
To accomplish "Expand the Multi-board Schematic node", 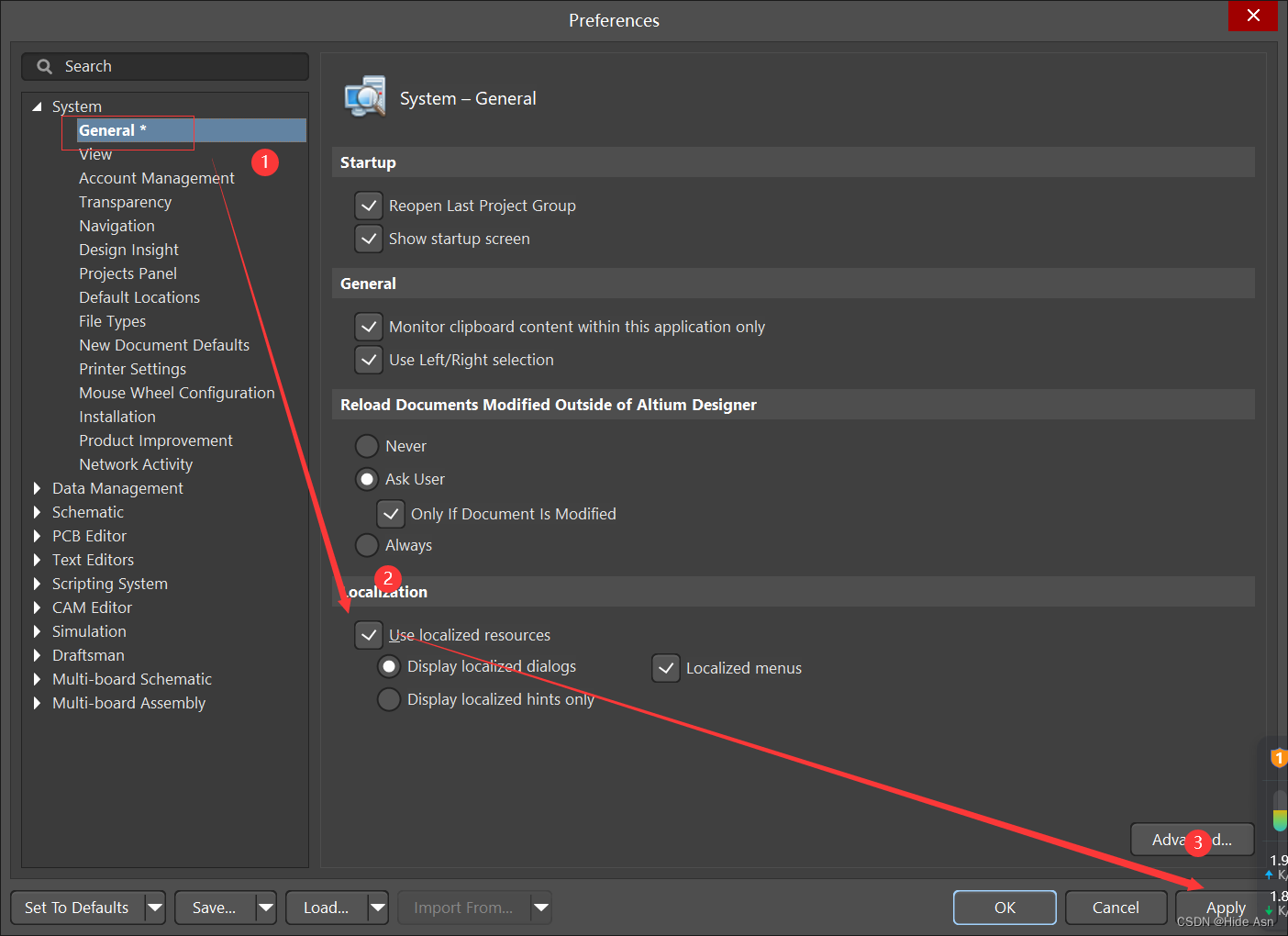I will 38,679.
